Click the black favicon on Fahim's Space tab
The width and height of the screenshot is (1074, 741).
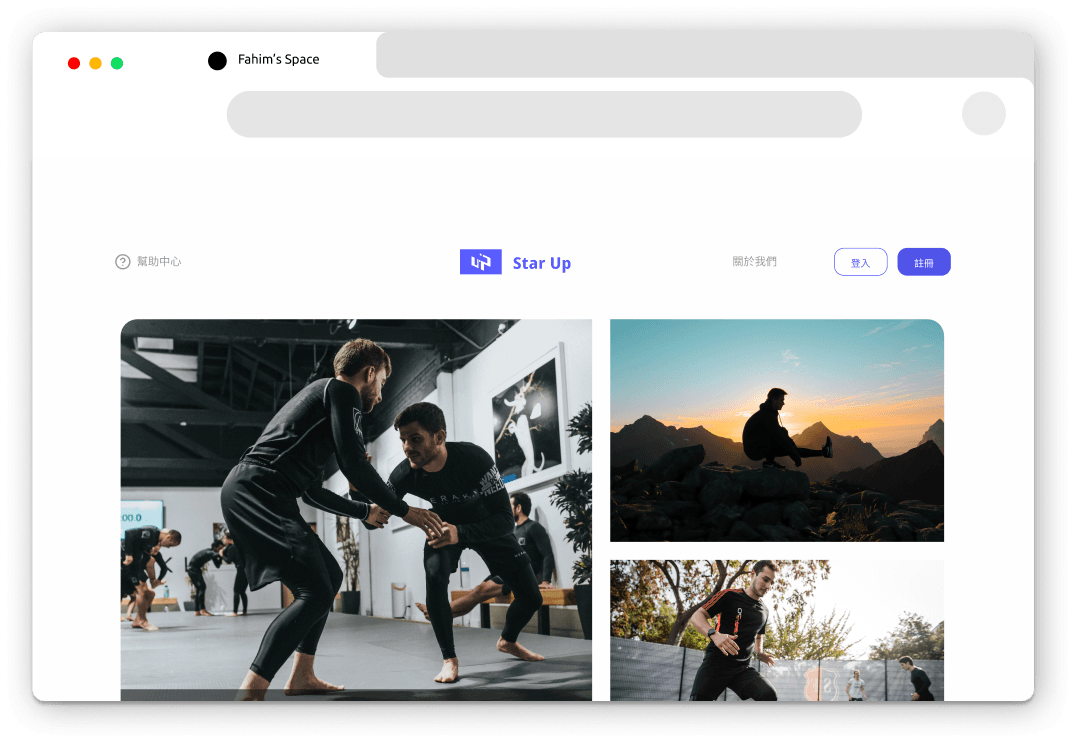point(217,61)
